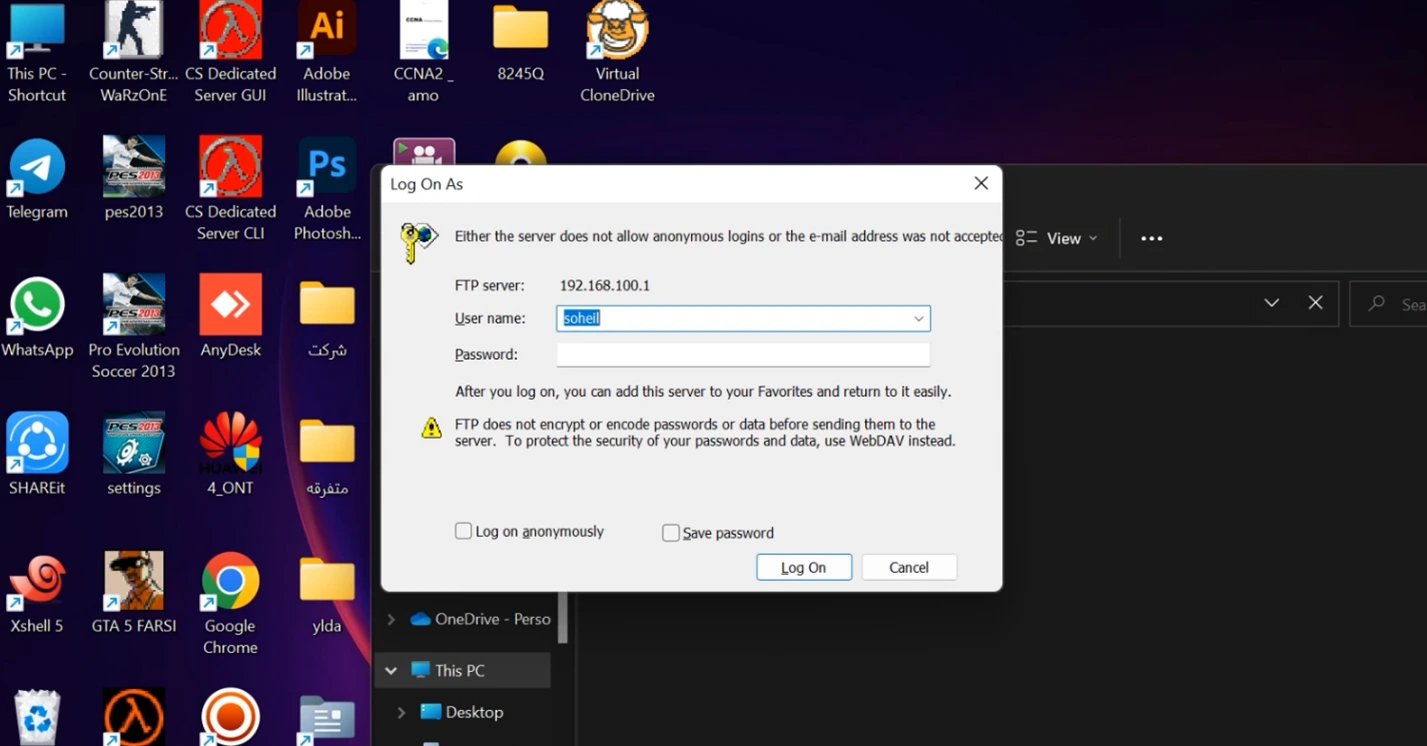The width and height of the screenshot is (1427, 746).
Task: Expand the OneDrive - Personal tree node
Action: tap(391, 620)
